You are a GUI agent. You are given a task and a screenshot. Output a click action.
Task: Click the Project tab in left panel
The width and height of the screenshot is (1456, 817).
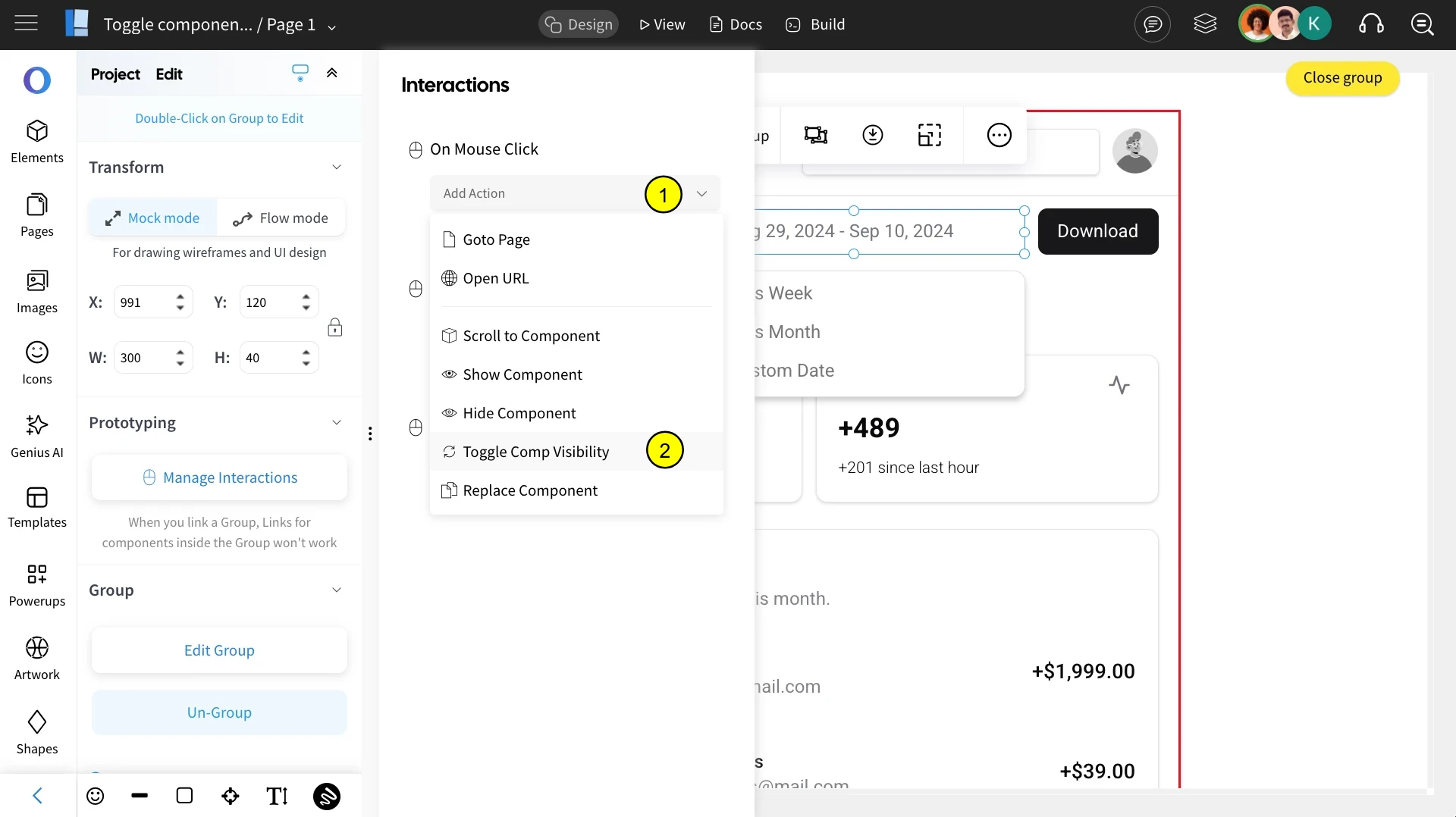pyautogui.click(x=115, y=74)
